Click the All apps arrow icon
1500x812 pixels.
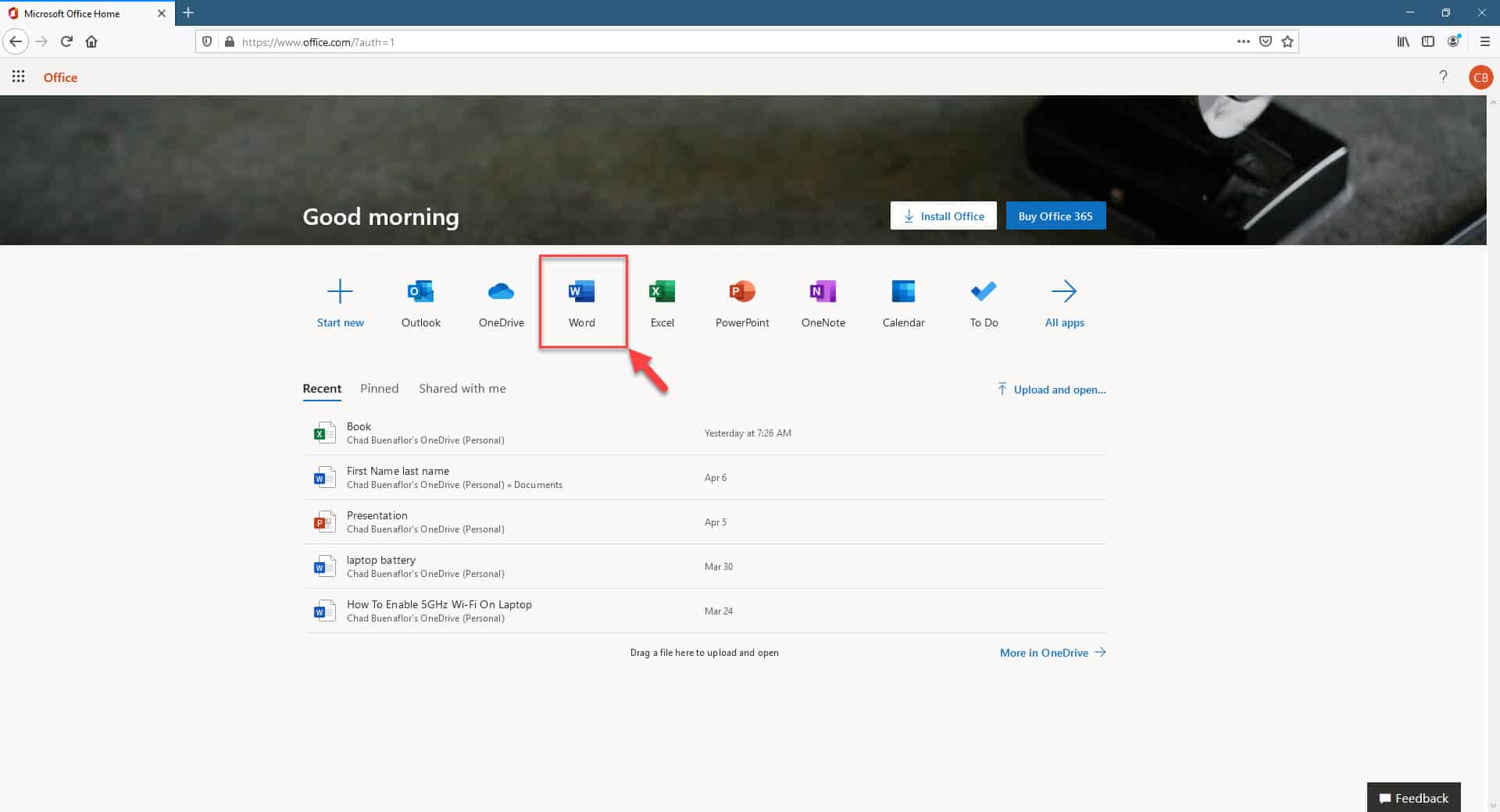(x=1064, y=291)
